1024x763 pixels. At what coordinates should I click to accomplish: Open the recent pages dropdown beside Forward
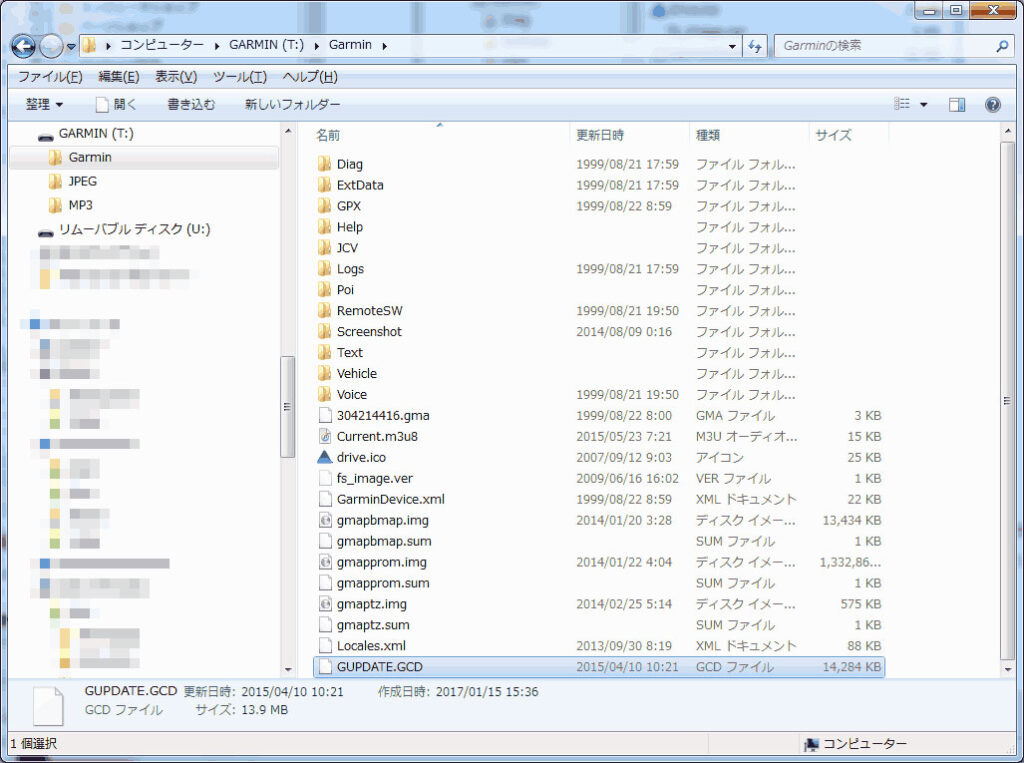point(71,47)
